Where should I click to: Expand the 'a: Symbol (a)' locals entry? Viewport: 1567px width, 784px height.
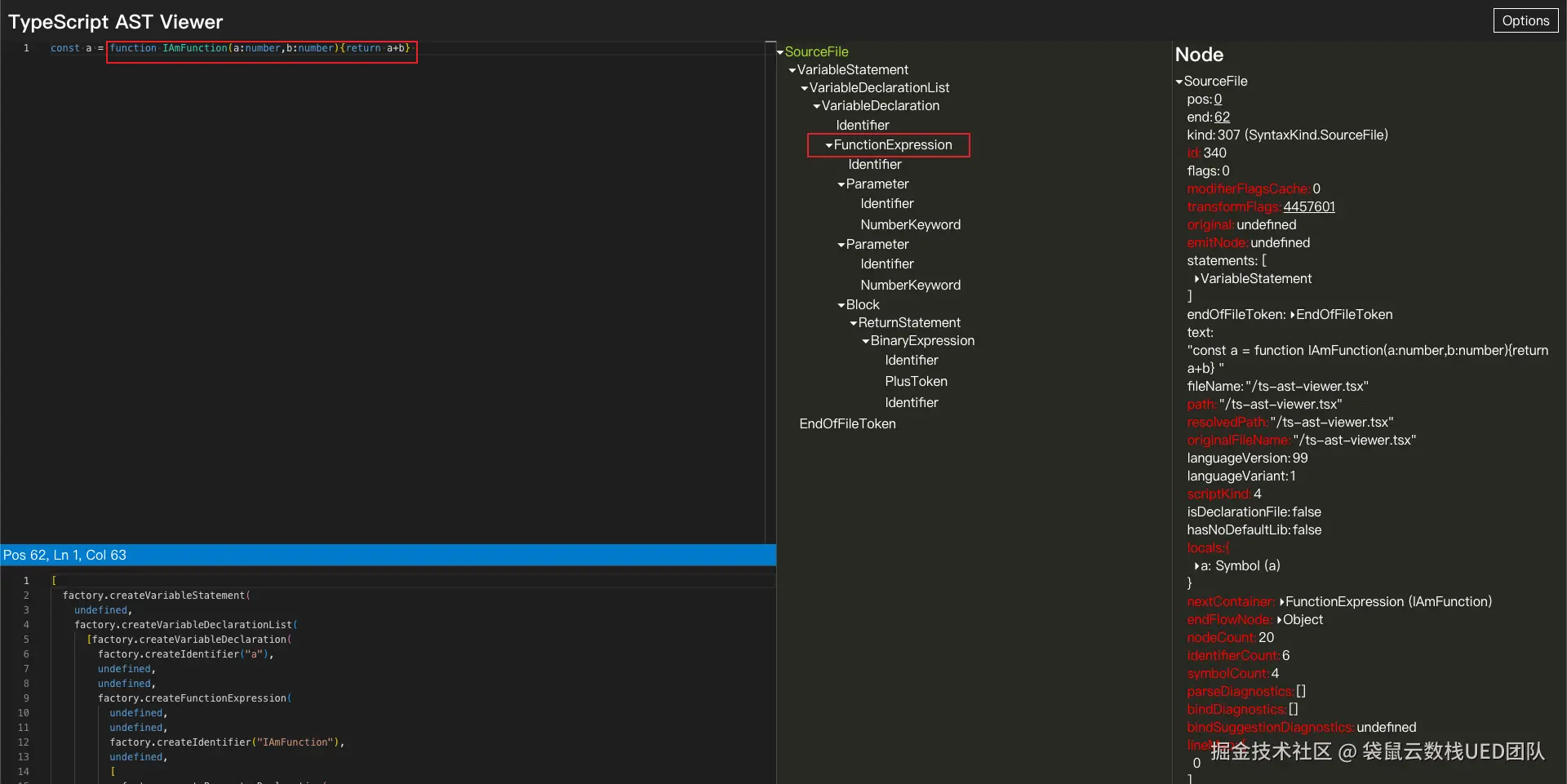pos(1197,566)
